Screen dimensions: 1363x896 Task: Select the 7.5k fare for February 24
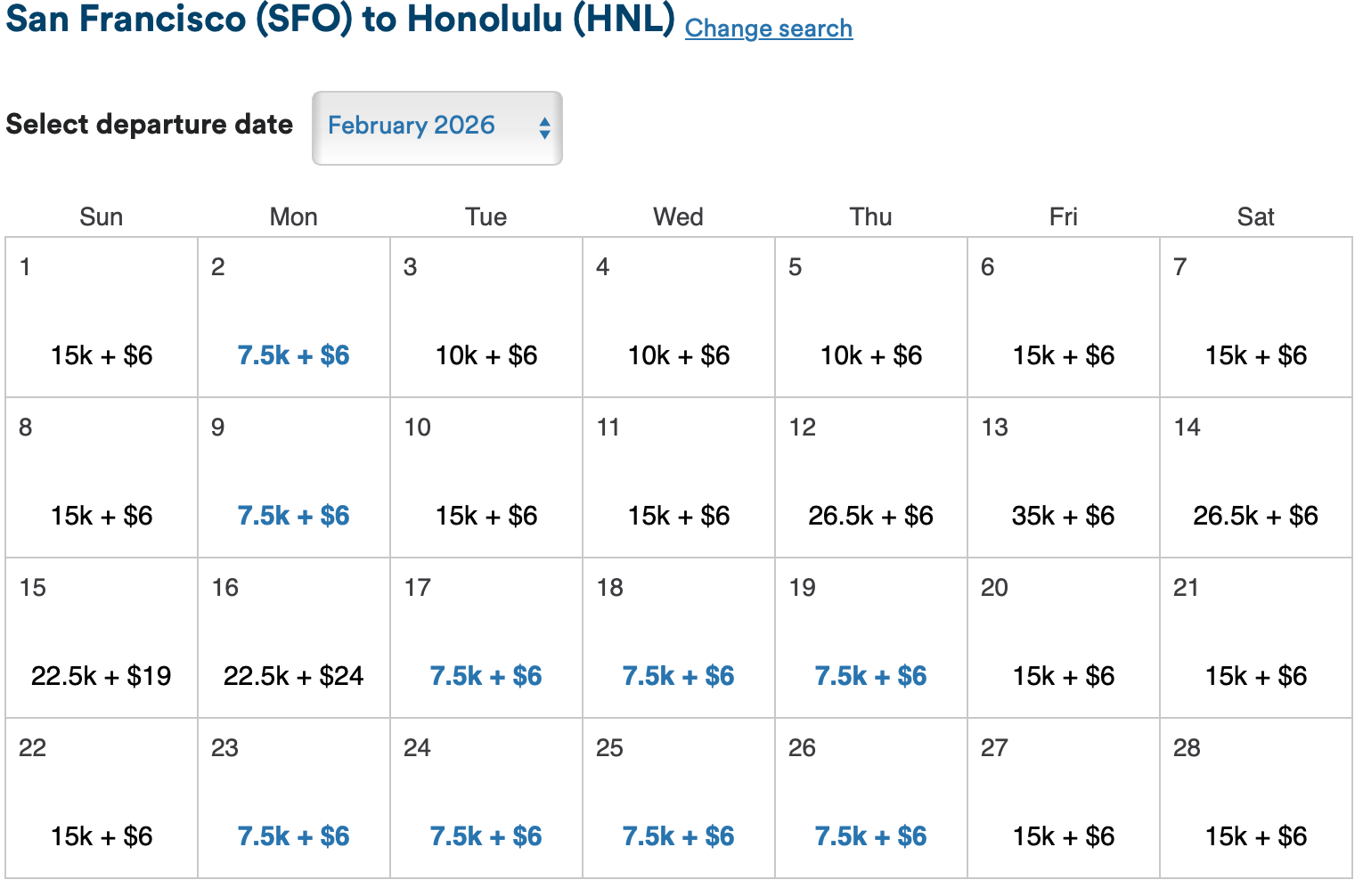tap(486, 836)
